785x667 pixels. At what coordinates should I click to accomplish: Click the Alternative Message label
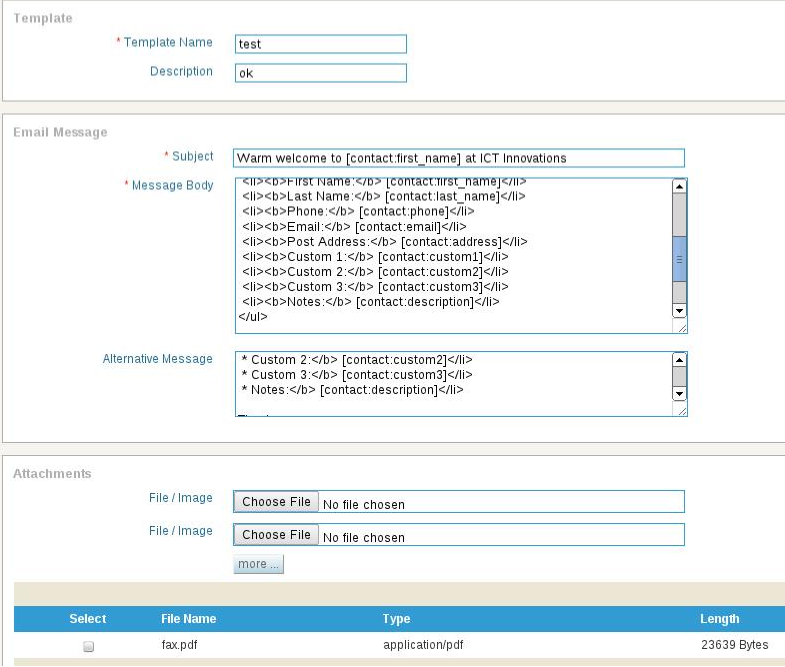click(x=157, y=359)
